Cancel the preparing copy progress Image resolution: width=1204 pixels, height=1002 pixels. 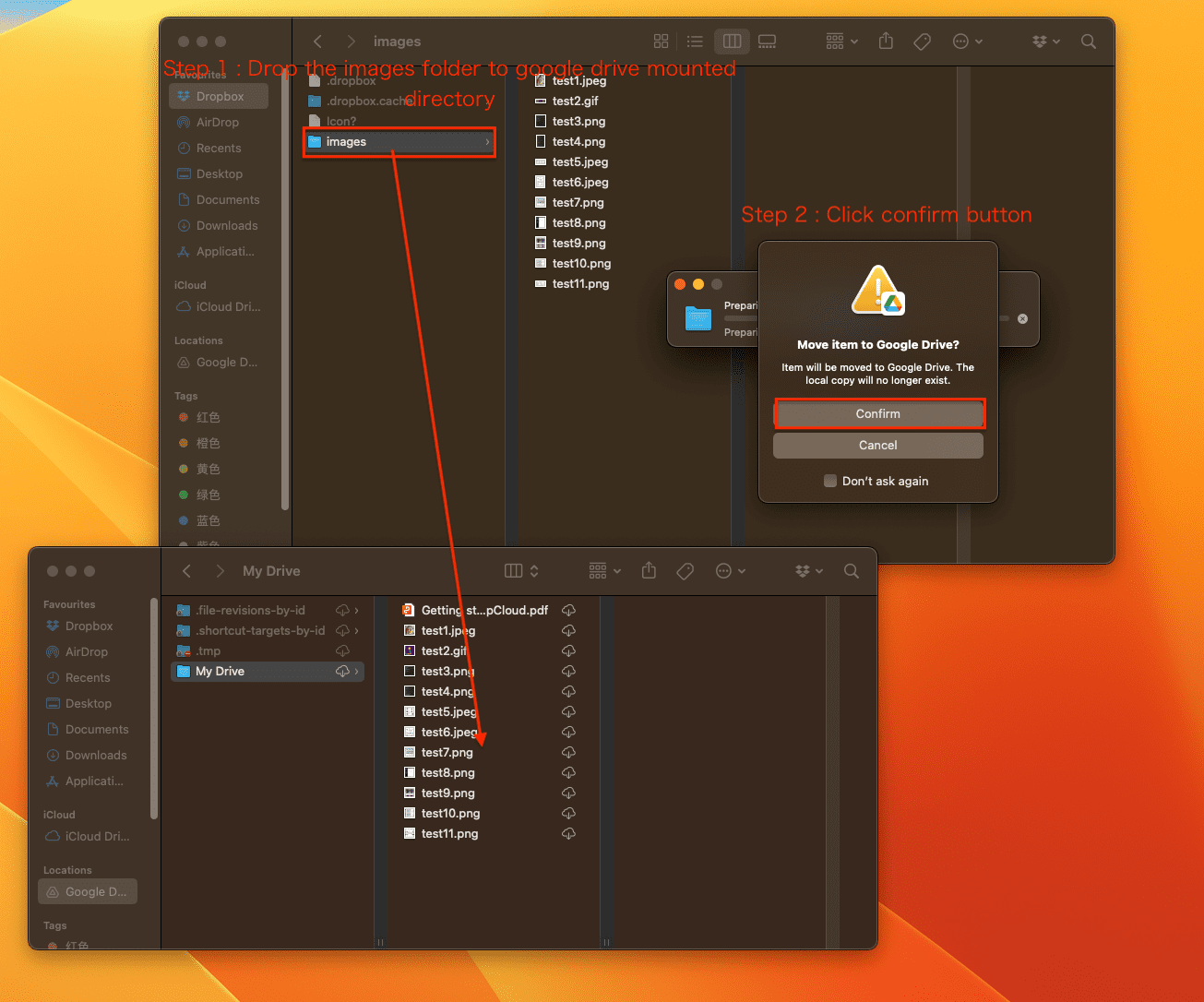click(x=1022, y=318)
